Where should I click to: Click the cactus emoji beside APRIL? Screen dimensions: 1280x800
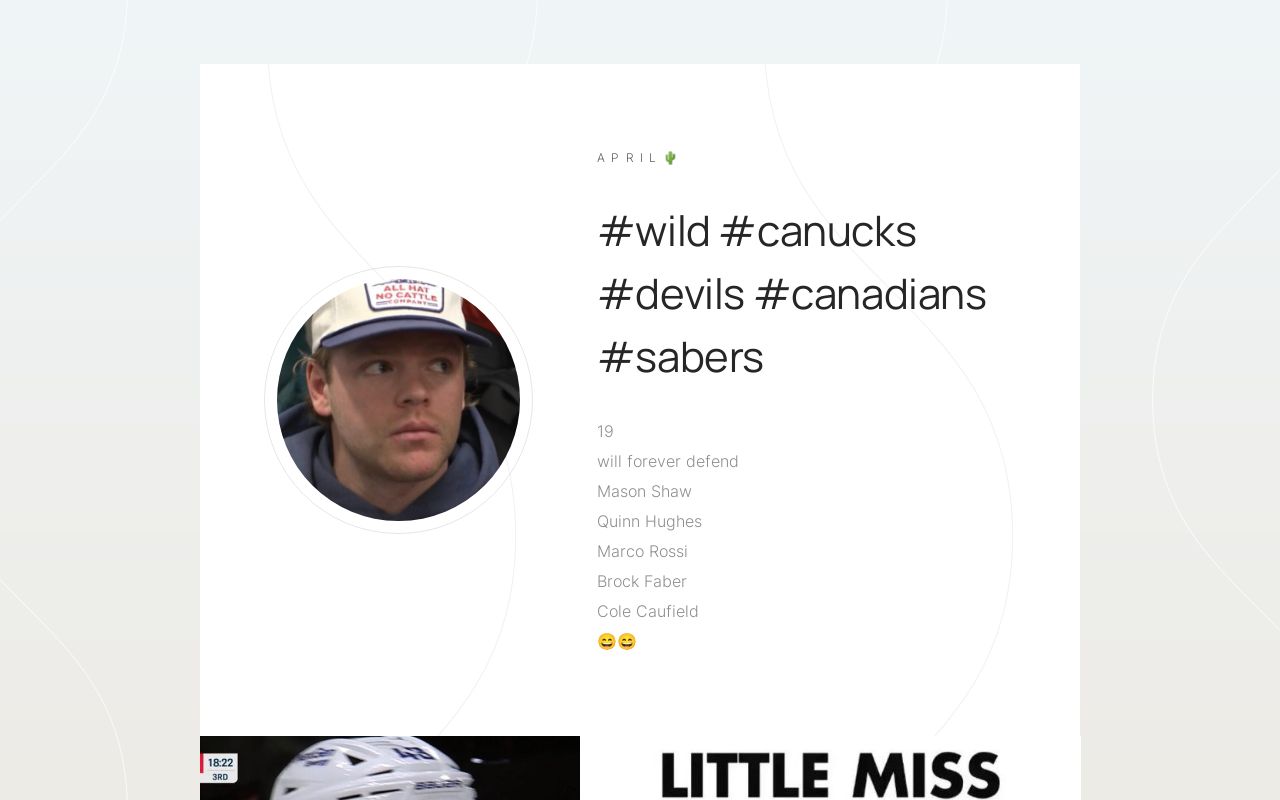coord(670,158)
